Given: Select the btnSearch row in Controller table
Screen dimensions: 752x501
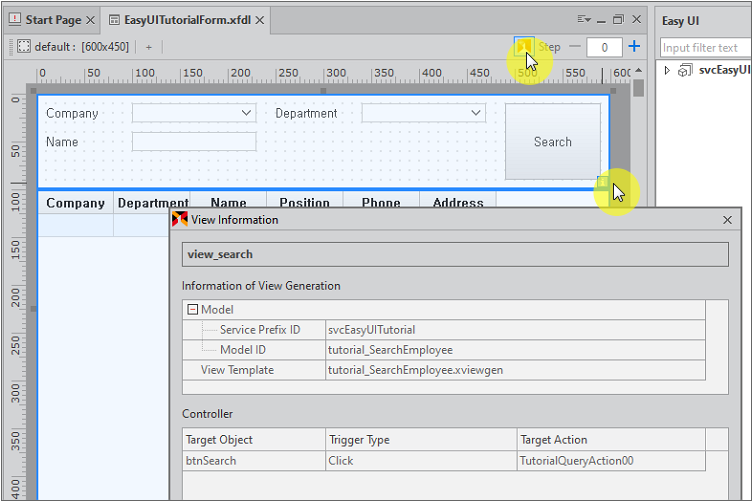Looking at the screenshot, I should (255, 461).
